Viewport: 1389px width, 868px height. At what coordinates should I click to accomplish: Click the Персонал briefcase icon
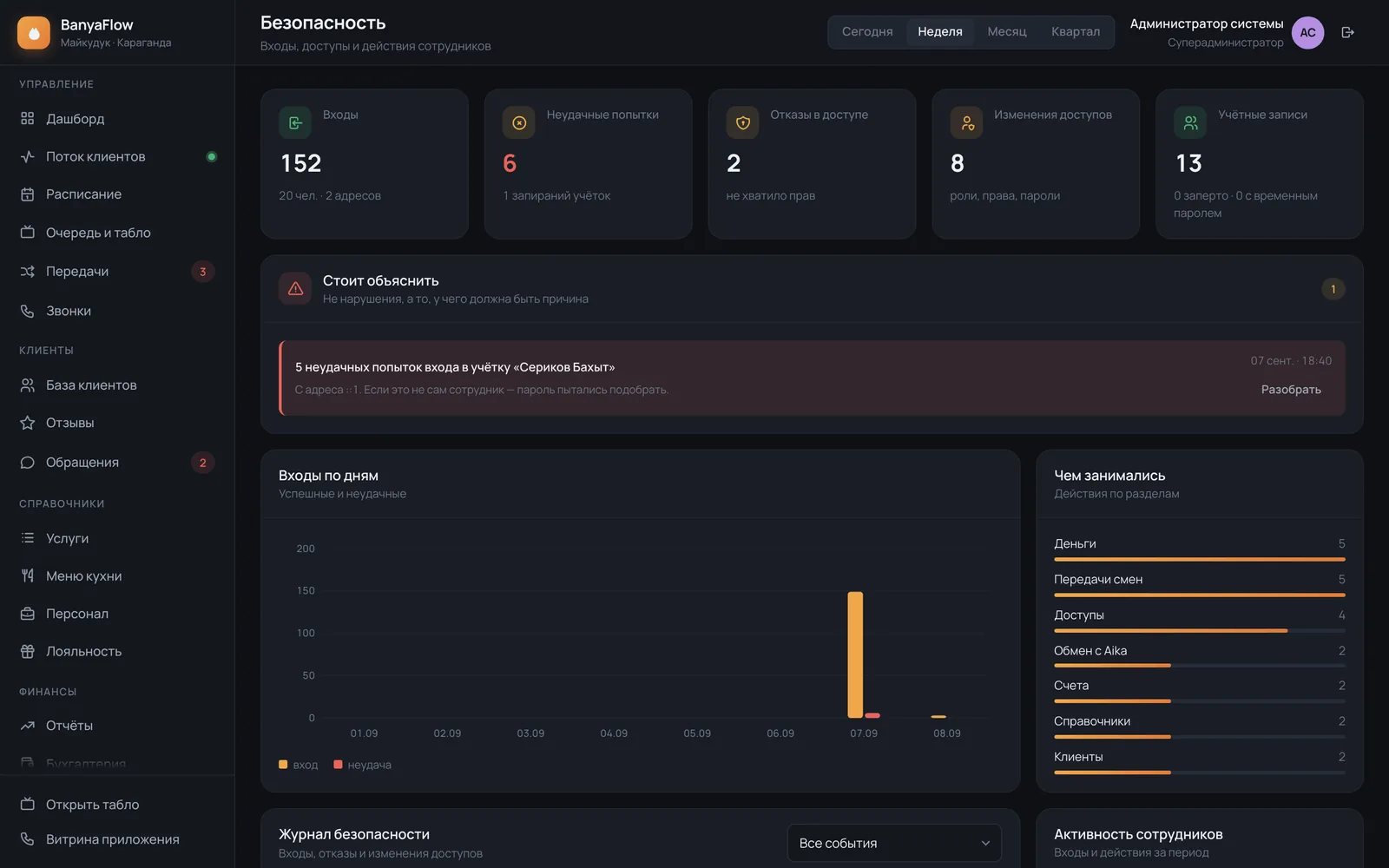28,614
